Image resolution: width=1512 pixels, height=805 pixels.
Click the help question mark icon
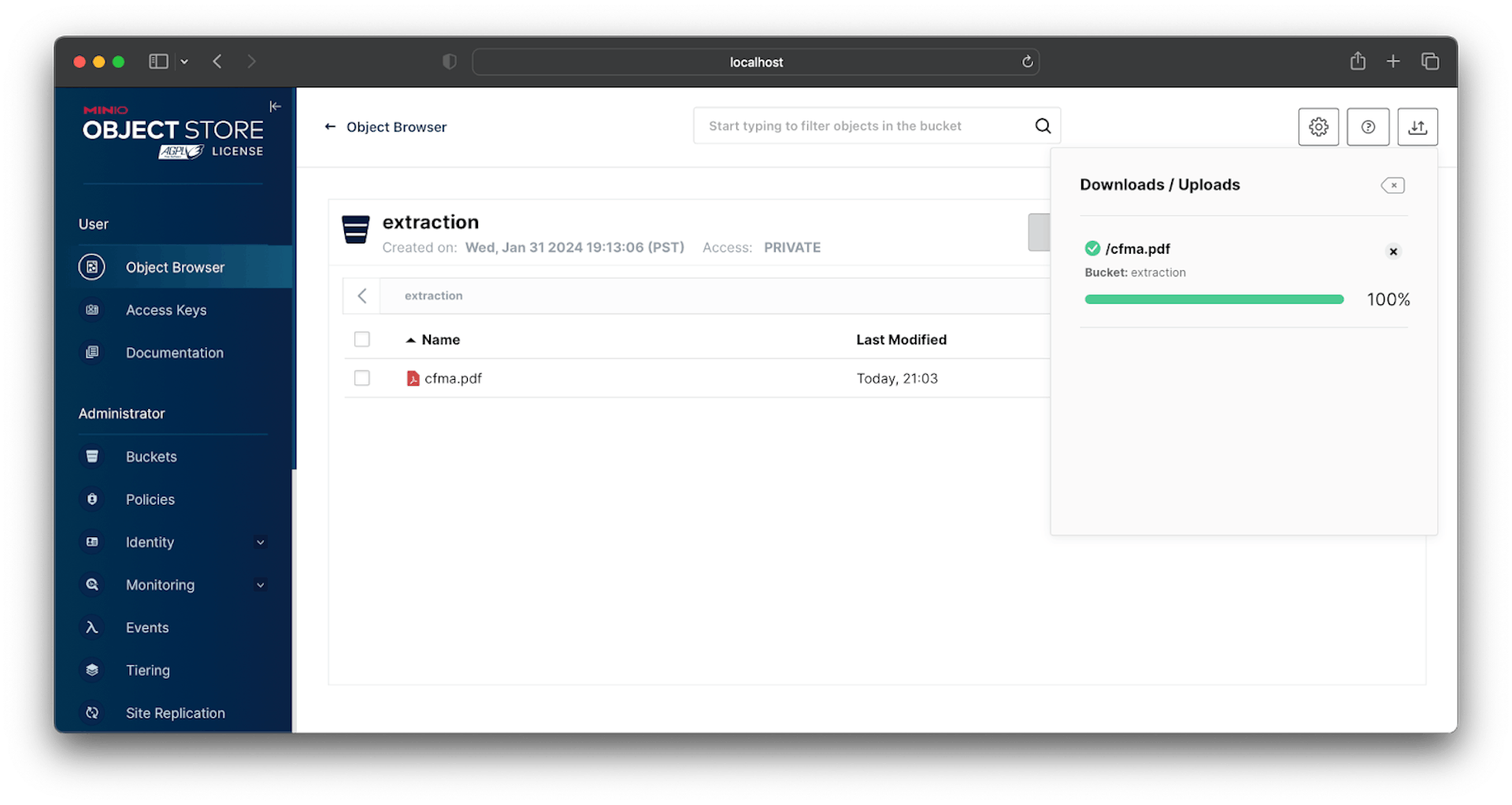pos(1368,126)
